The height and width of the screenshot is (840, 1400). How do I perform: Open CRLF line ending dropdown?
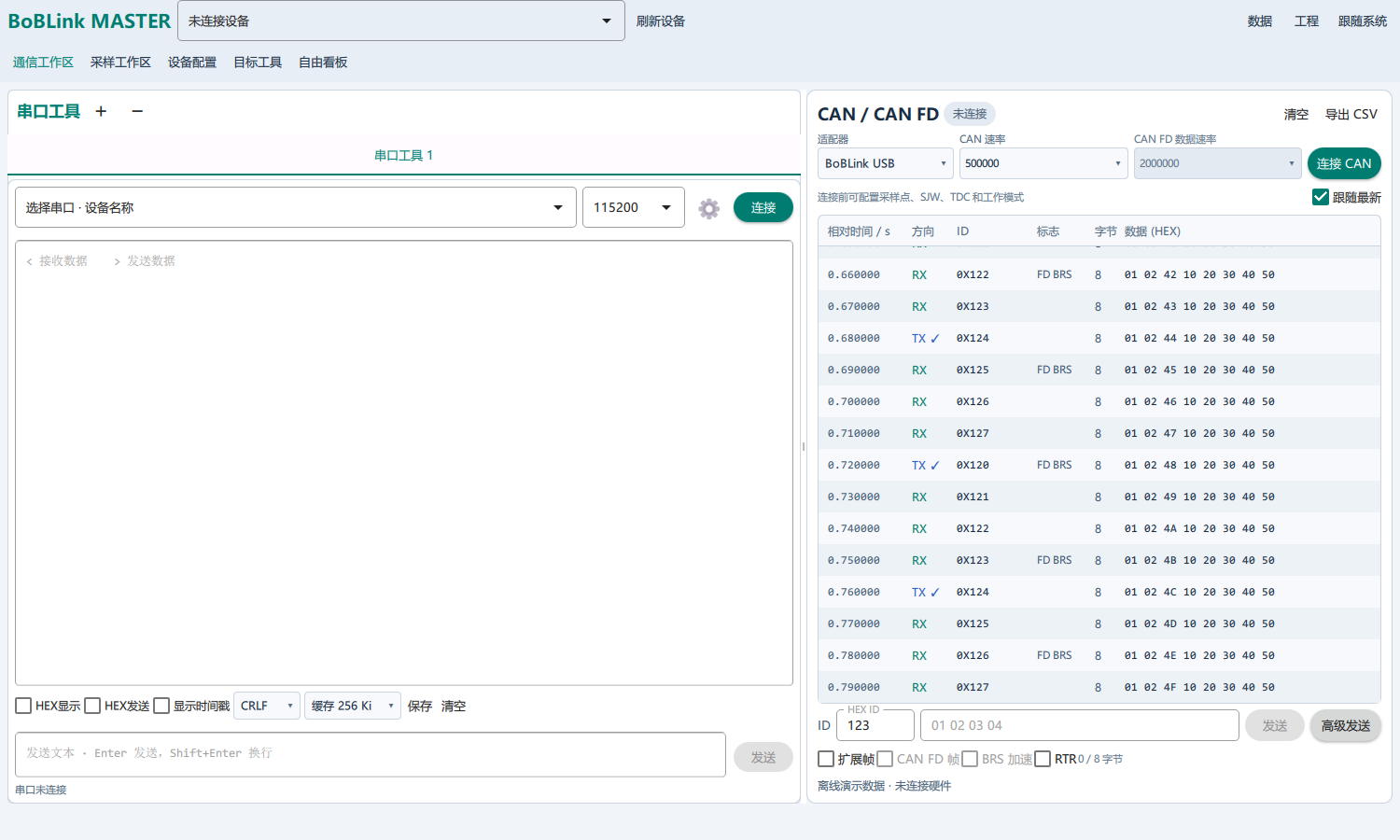pos(267,706)
